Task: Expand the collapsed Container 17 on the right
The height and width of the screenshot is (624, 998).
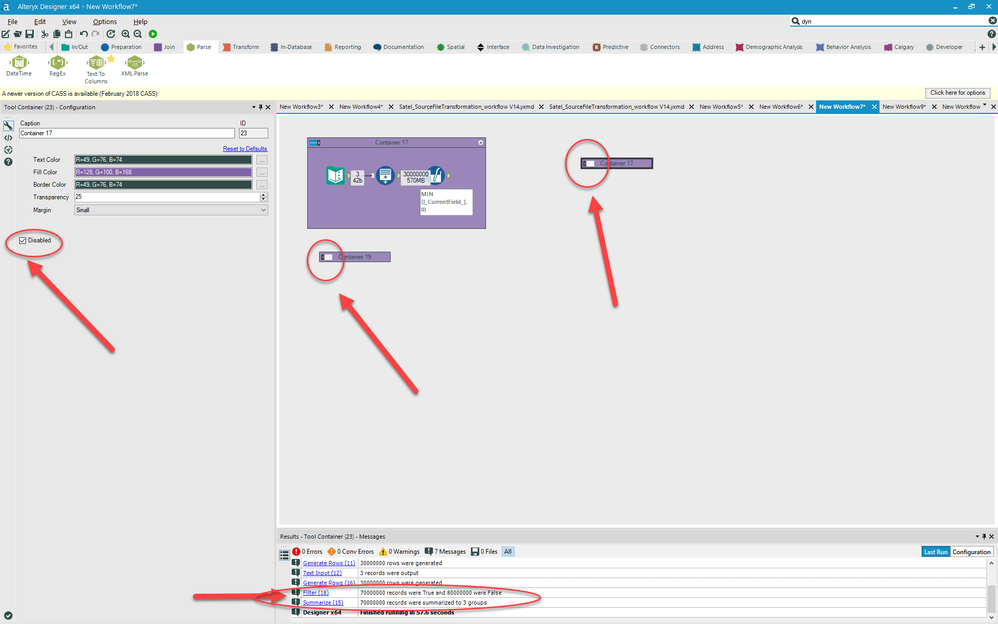Action: pyautogui.click(x=588, y=164)
